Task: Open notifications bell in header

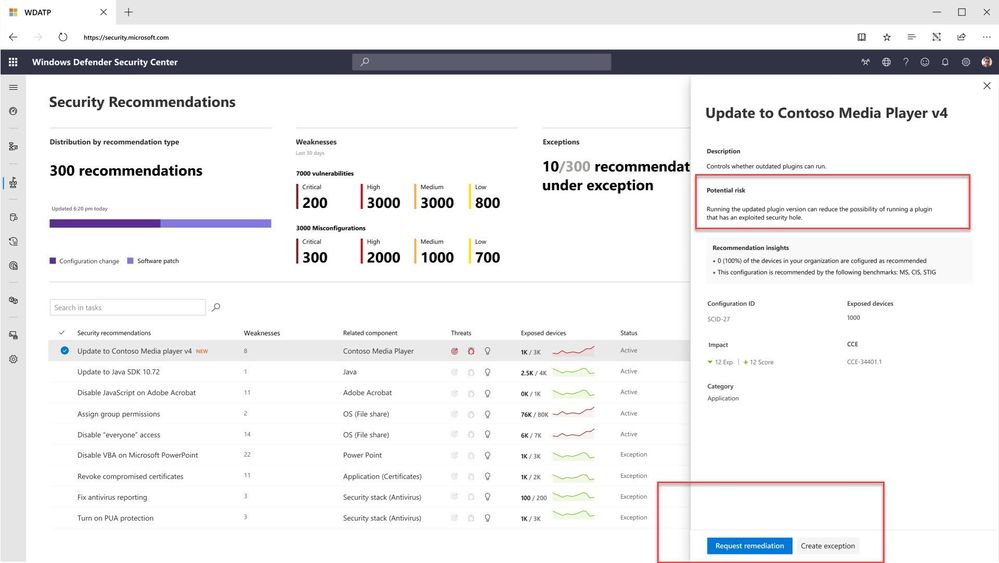Action: coord(945,62)
